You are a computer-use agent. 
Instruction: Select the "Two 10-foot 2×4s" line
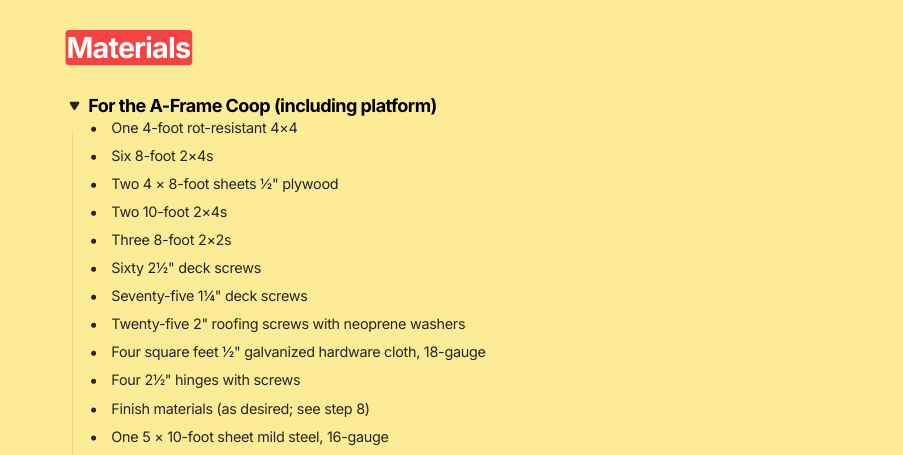click(x=169, y=212)
